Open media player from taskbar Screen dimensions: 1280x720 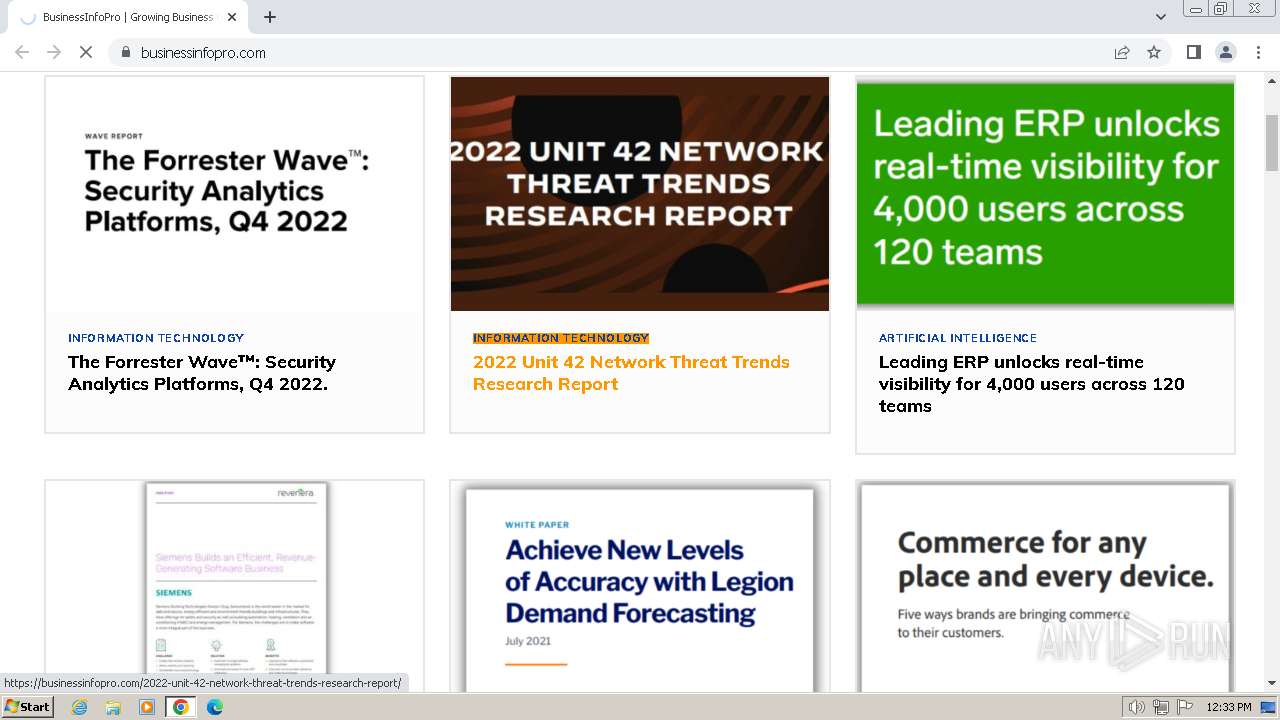(x=147, y=707)
